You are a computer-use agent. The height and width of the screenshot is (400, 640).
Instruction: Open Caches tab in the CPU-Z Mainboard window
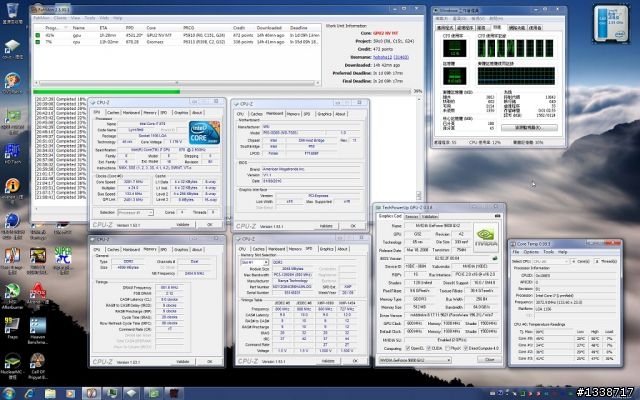click(x=256, y=114)
